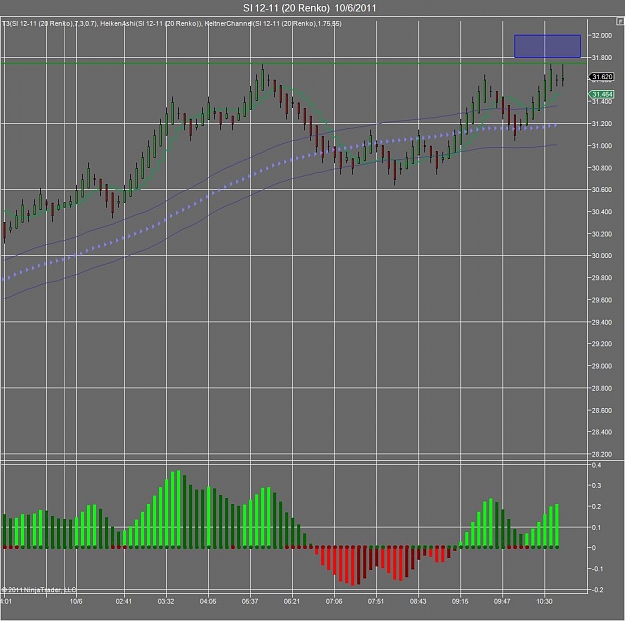This screenshot has height=621, width=625.
Task: Click the 07:06 time axis label
Action: pyautogui.click(x=334, y=601)
